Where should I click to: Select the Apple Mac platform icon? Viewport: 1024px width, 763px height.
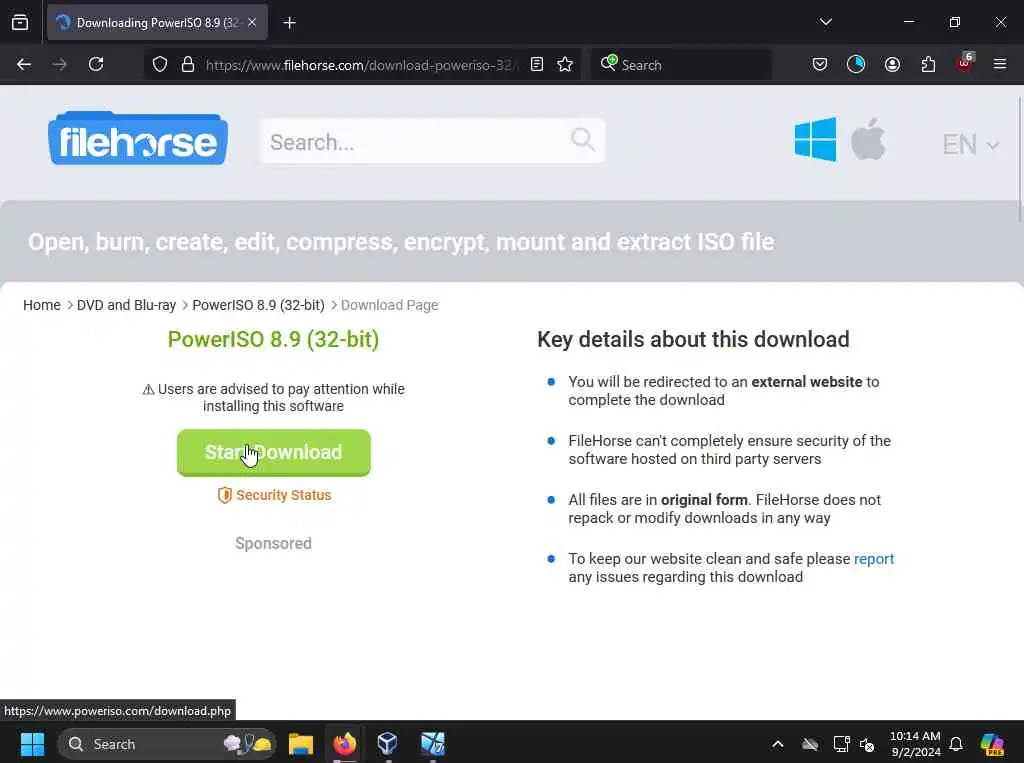click(868, 138)
